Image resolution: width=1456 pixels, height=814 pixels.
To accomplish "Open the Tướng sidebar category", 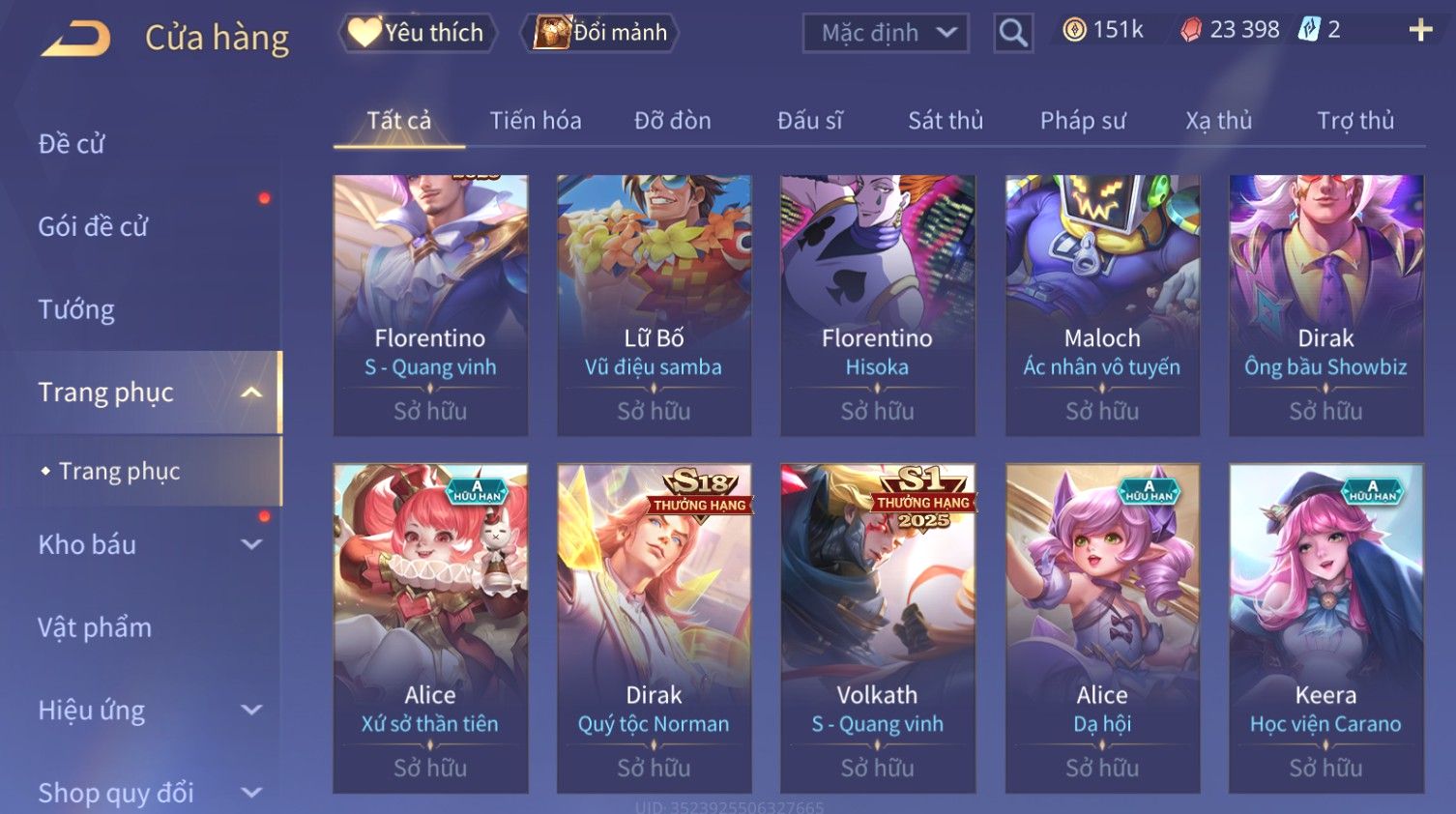I will click(x=76, y=309).
